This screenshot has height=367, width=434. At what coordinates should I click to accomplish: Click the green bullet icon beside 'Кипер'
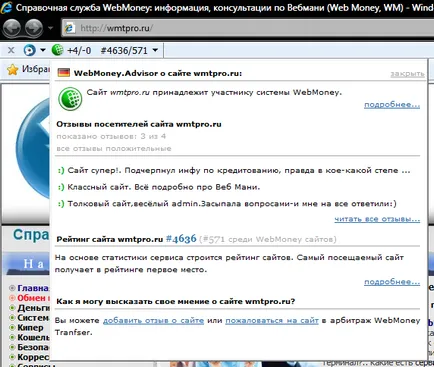tap(12, 328)
